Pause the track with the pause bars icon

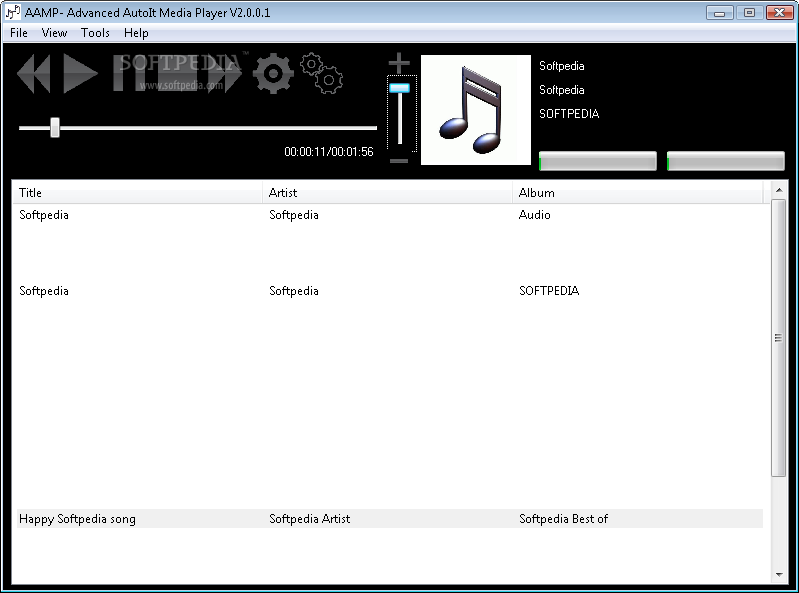(128, 74)
